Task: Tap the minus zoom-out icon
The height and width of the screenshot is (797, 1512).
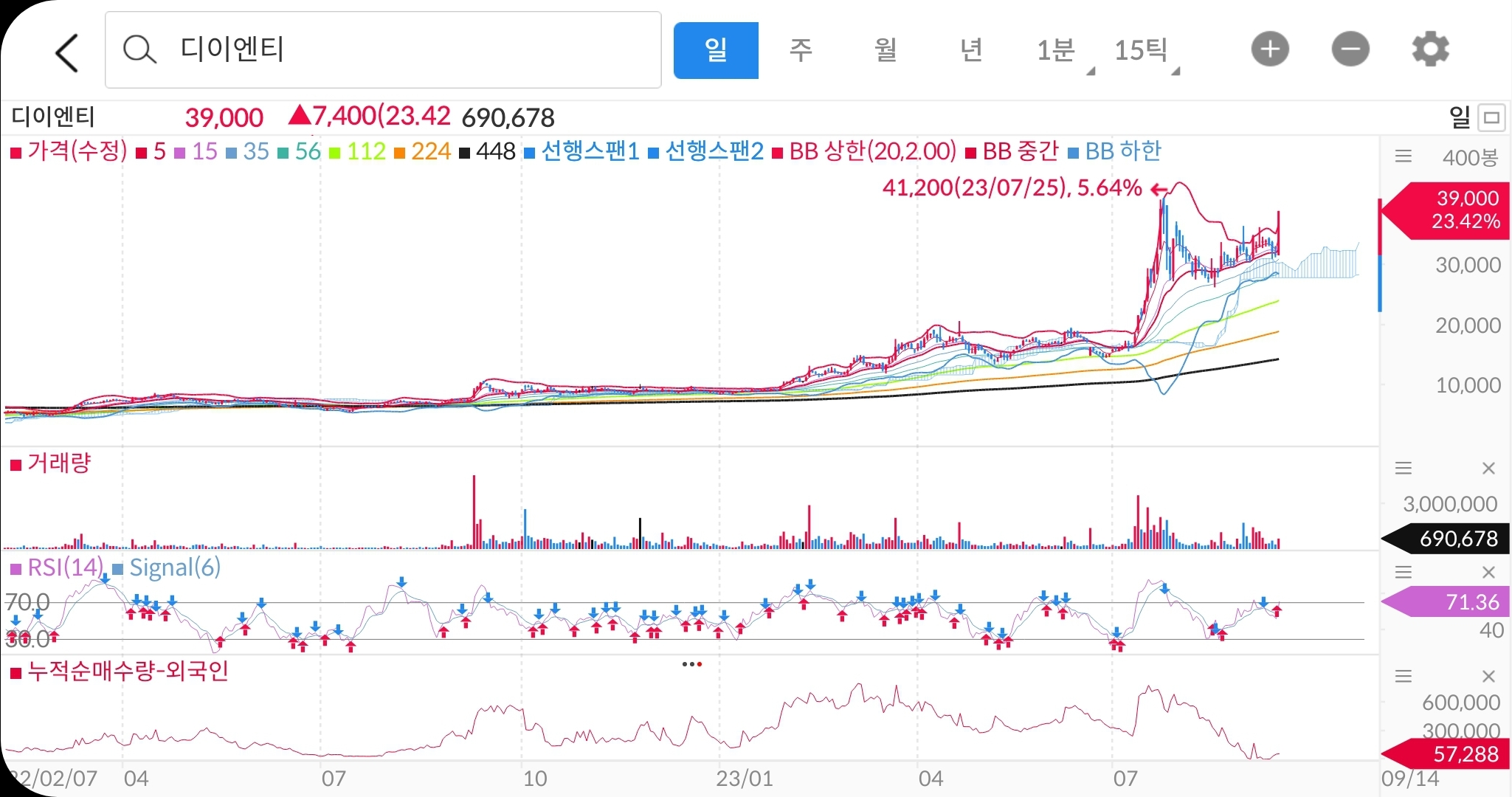Action: pyautogui.click(x=1350, y=49)
